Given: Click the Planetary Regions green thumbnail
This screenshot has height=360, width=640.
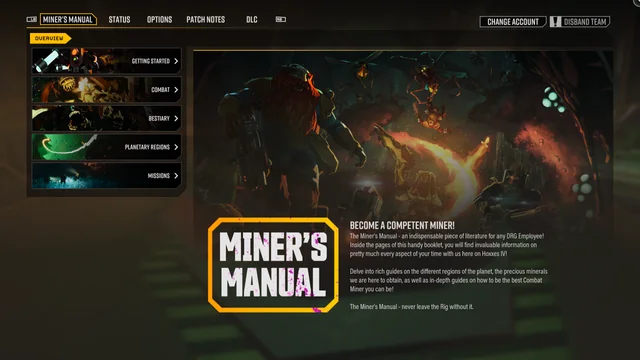Looking at the screenshot, I should [x=65, y=147].
